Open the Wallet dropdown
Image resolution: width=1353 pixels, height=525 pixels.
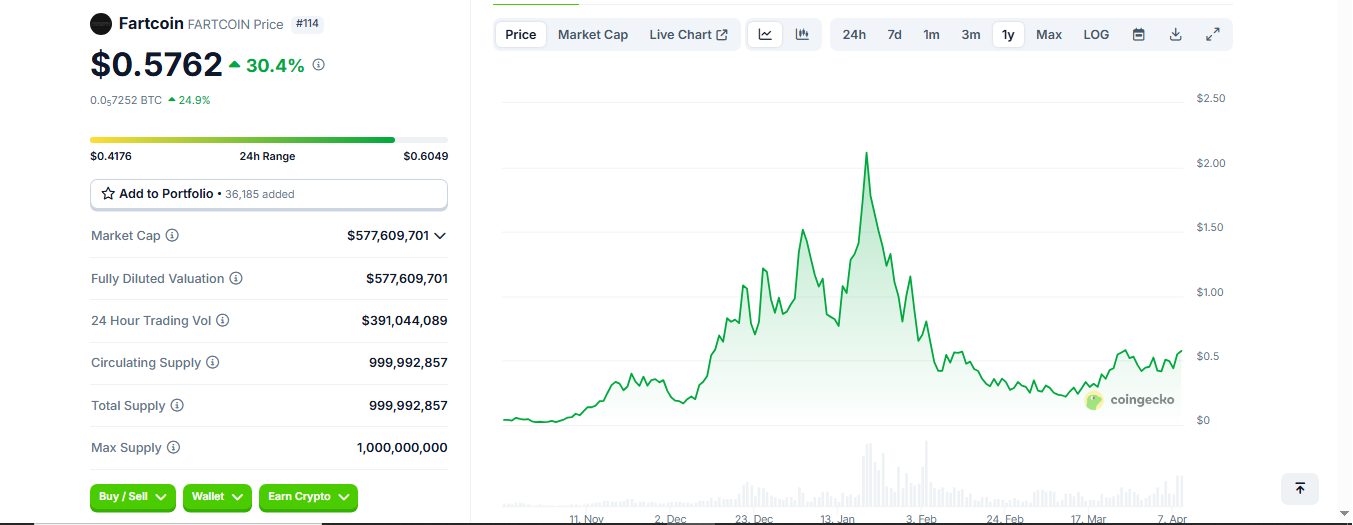pos(217,497)
